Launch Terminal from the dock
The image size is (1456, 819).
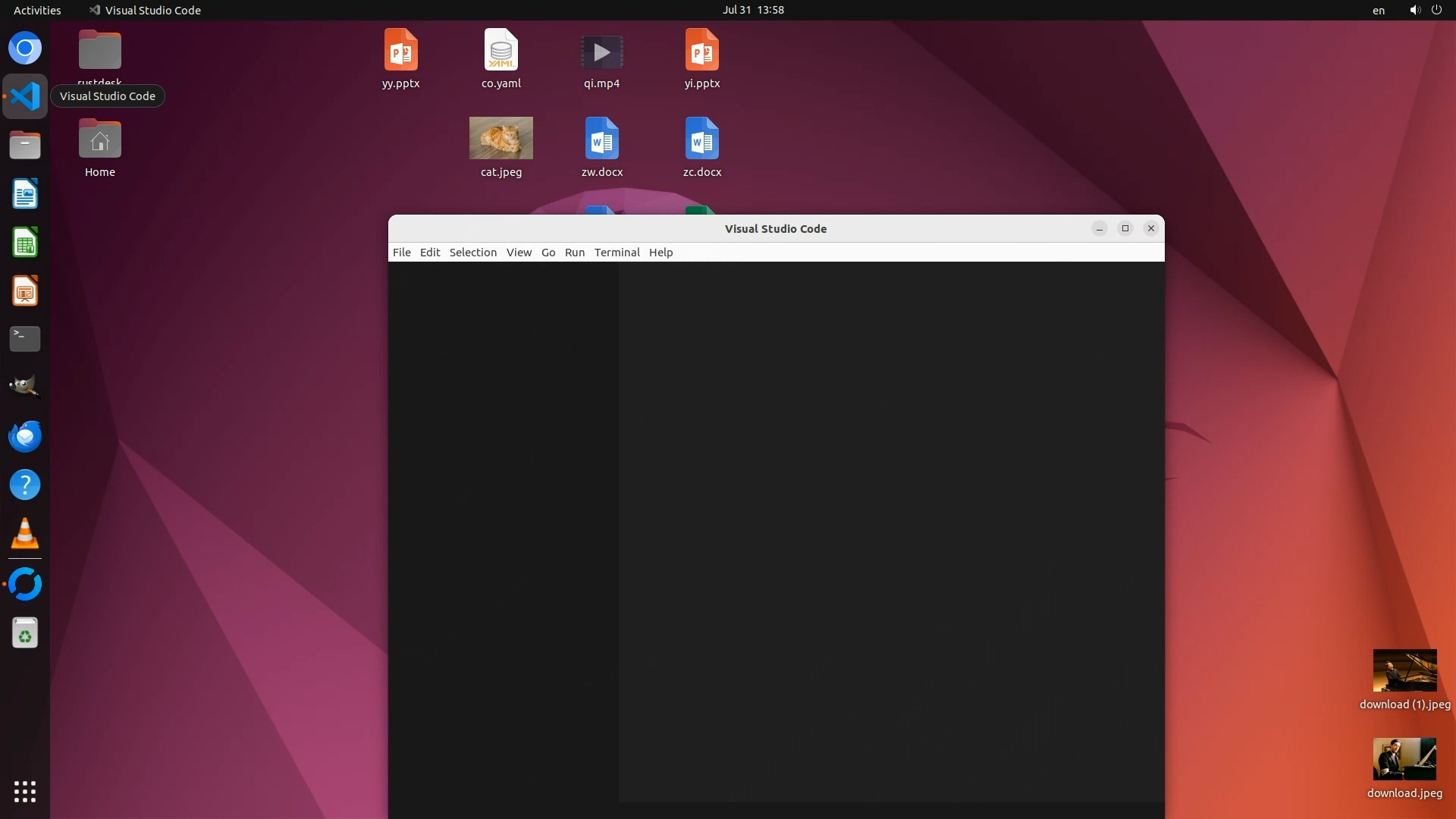(x=25, y=338)
